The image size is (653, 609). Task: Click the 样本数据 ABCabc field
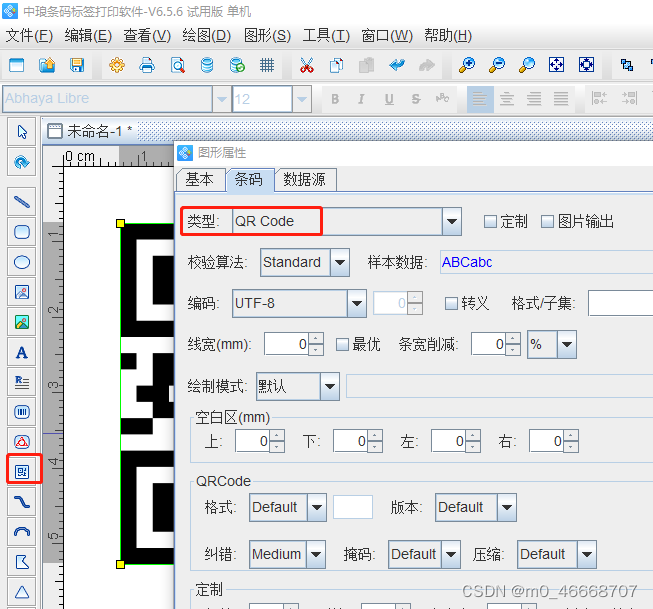coord(546,262)
